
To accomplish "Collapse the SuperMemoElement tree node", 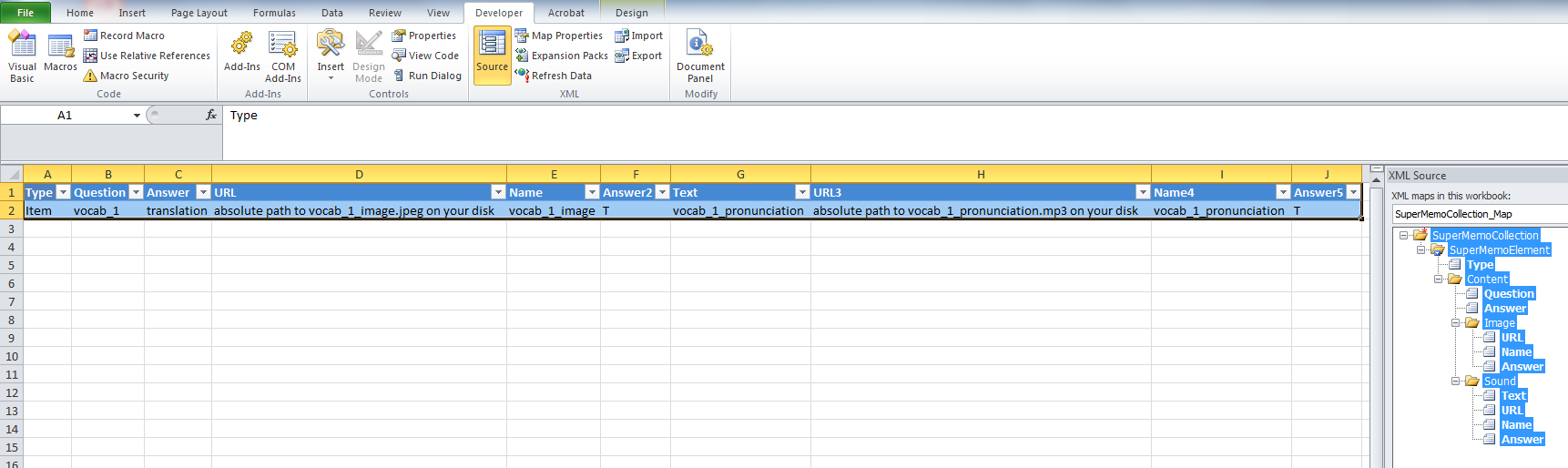I will pyautogui.click(x=1421, y=249).
